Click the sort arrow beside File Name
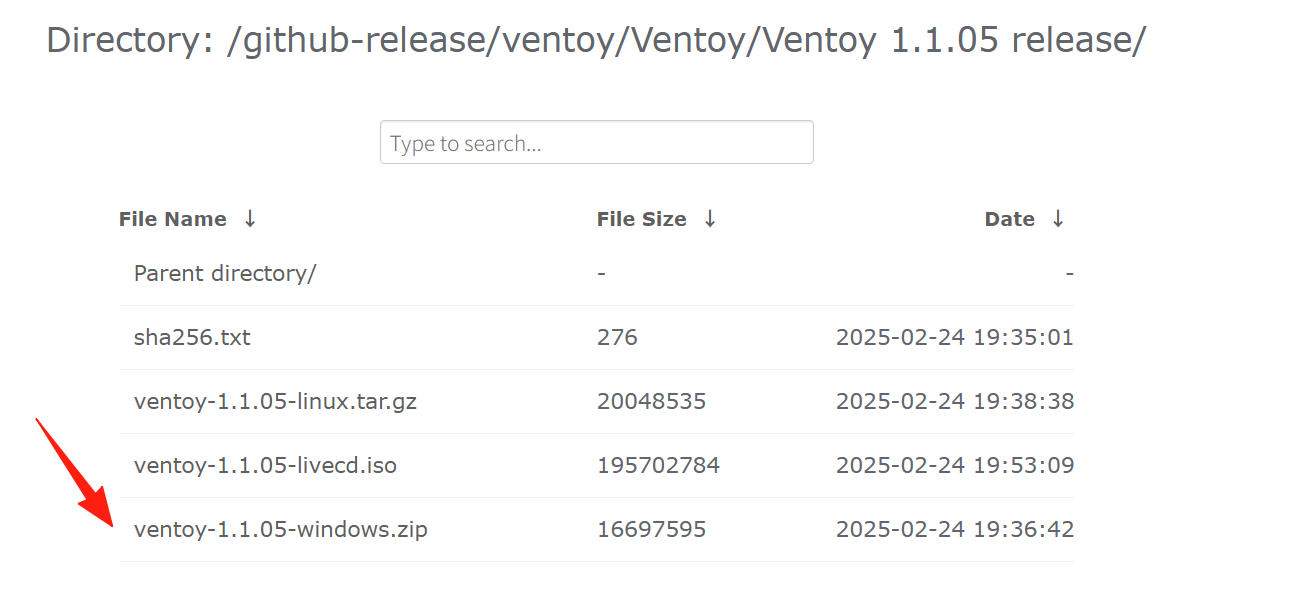Viewport: 1316px width, 594px height. pos(250,219)
